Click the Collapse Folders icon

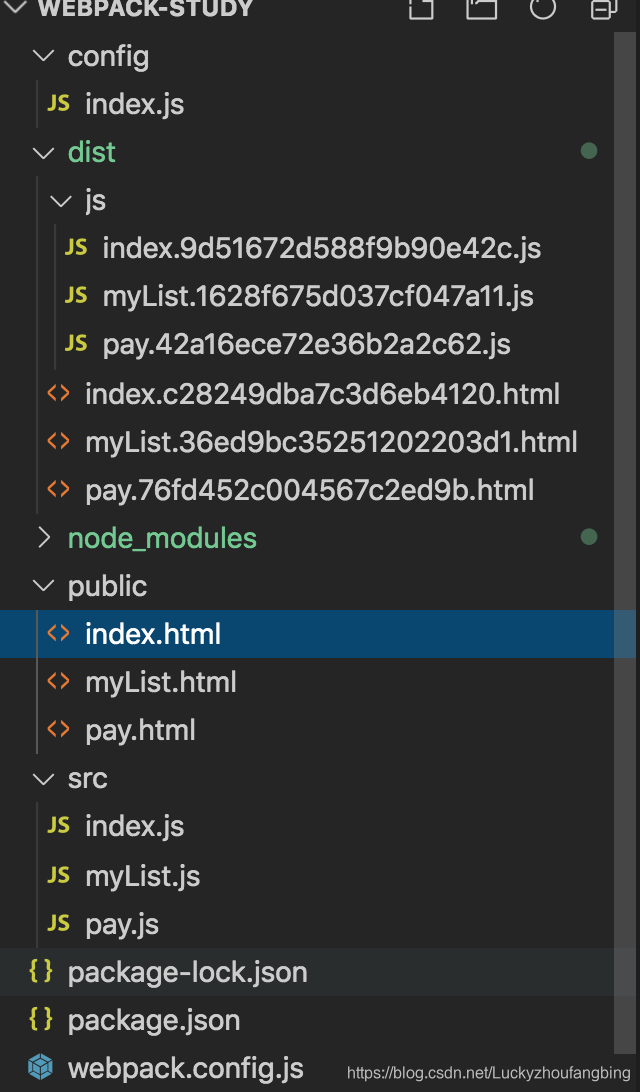(604, 8)
